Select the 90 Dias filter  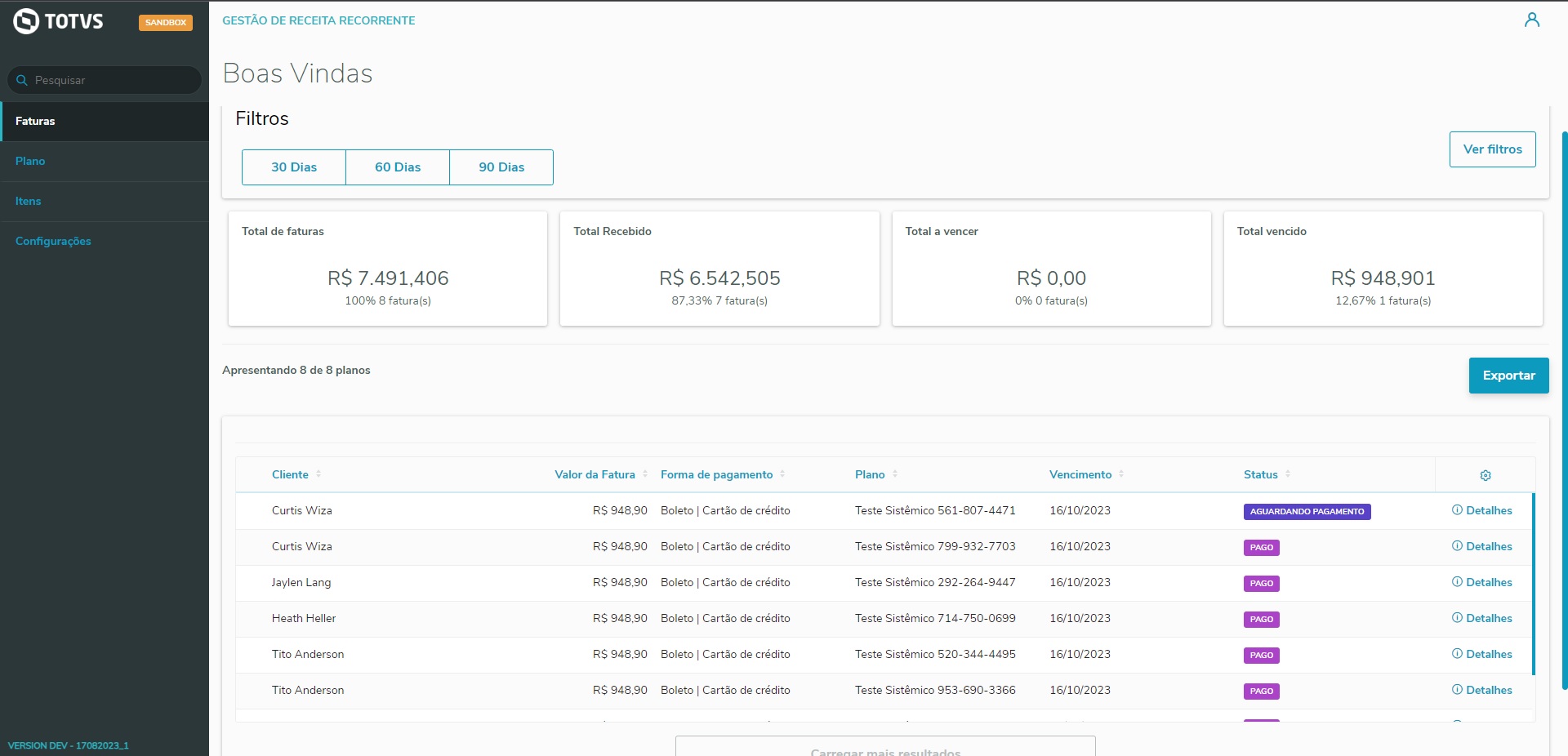(x=501, y=167)
